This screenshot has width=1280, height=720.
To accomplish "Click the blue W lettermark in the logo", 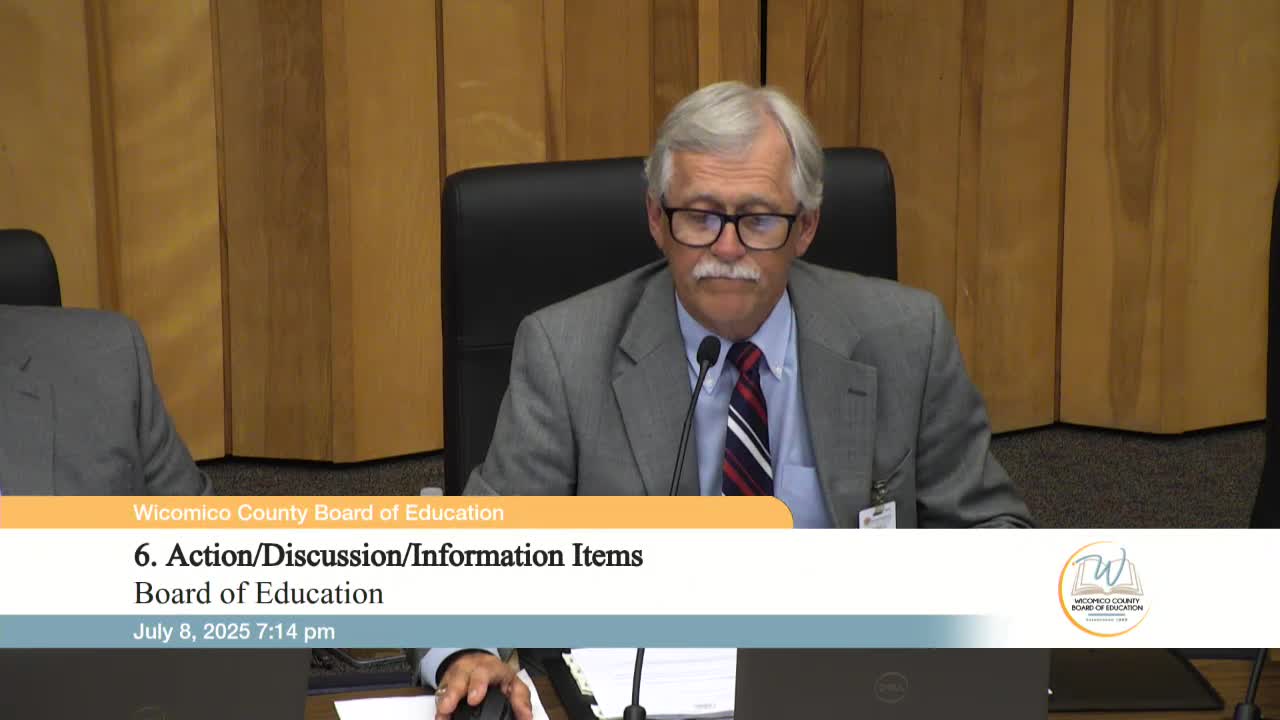I will coord(1106,568).
